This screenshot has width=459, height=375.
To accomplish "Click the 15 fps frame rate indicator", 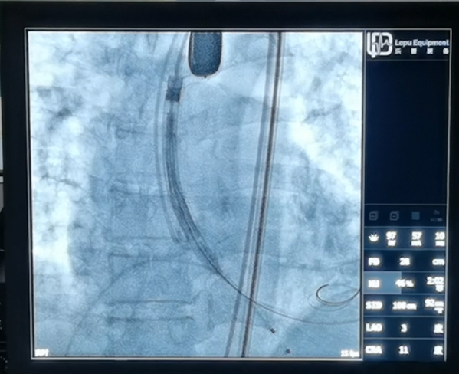I will click(x=350, y=353).
